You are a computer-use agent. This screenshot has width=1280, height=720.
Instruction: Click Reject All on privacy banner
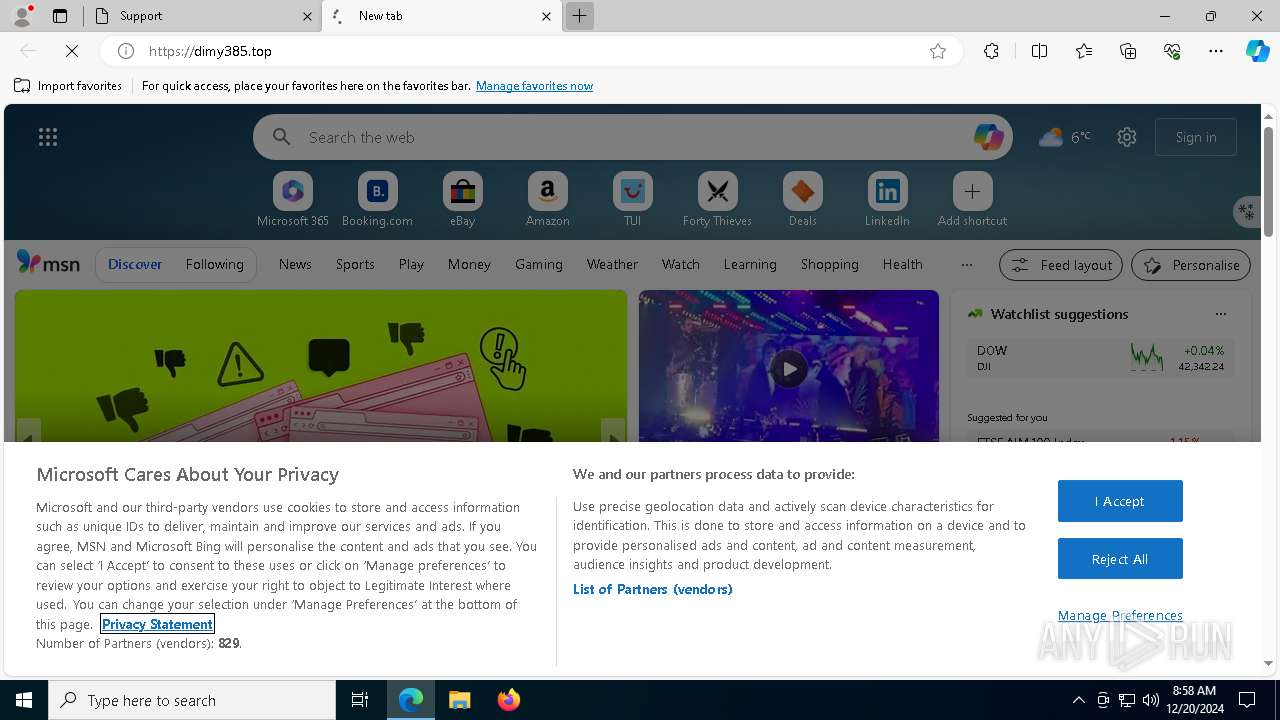point(1120,559)
